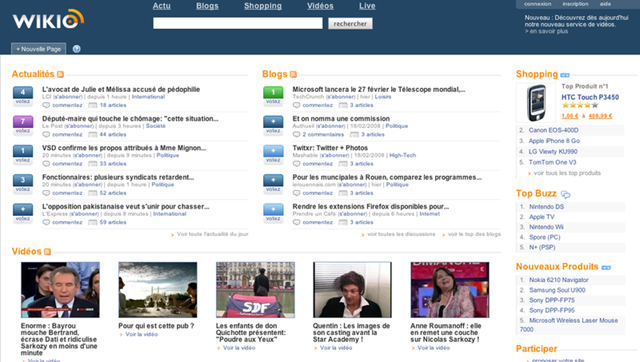
Task: Open the SDF don Quichotte video thumbnail
Action: (x=255, y=290)
